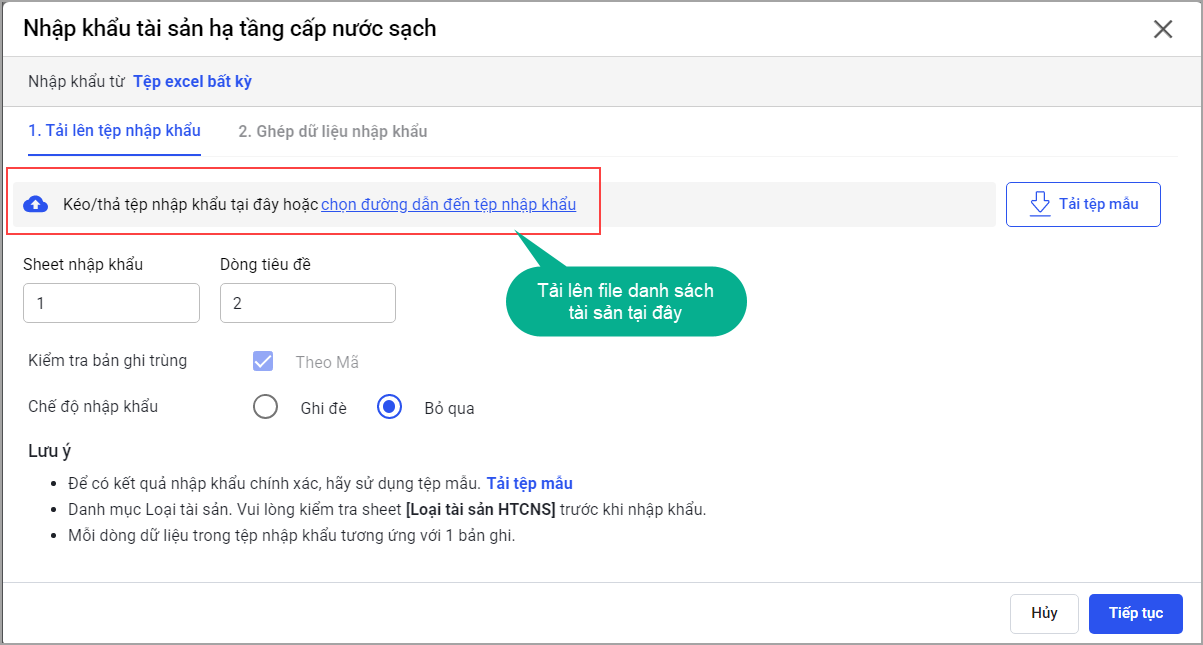The image size is (1203, 645).
Task: Open the 'Tệp excel bất kỳ' source link
Action: (192, 82)
